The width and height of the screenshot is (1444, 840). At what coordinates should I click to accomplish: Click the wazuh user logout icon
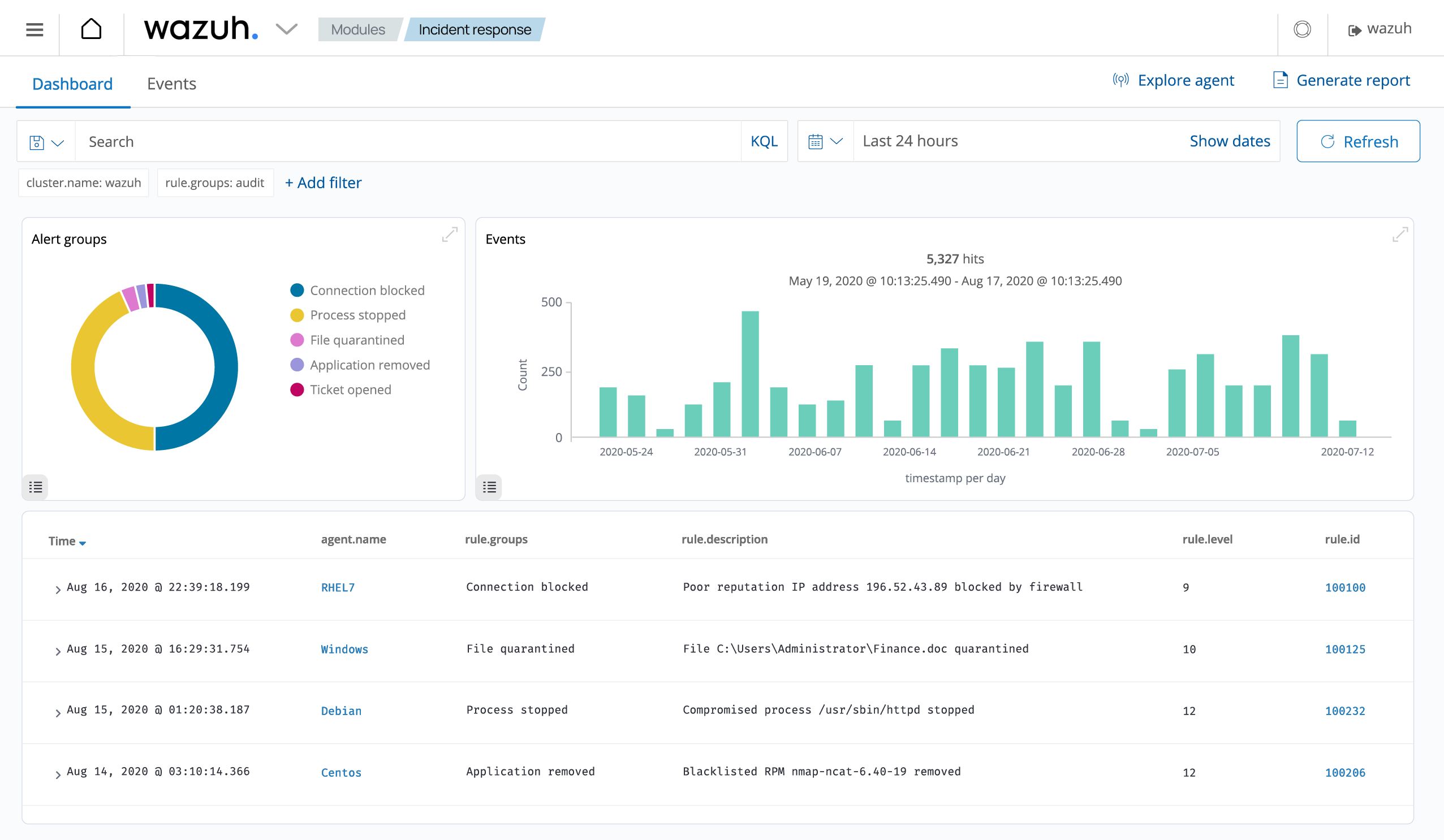[x=1355, y=31]
